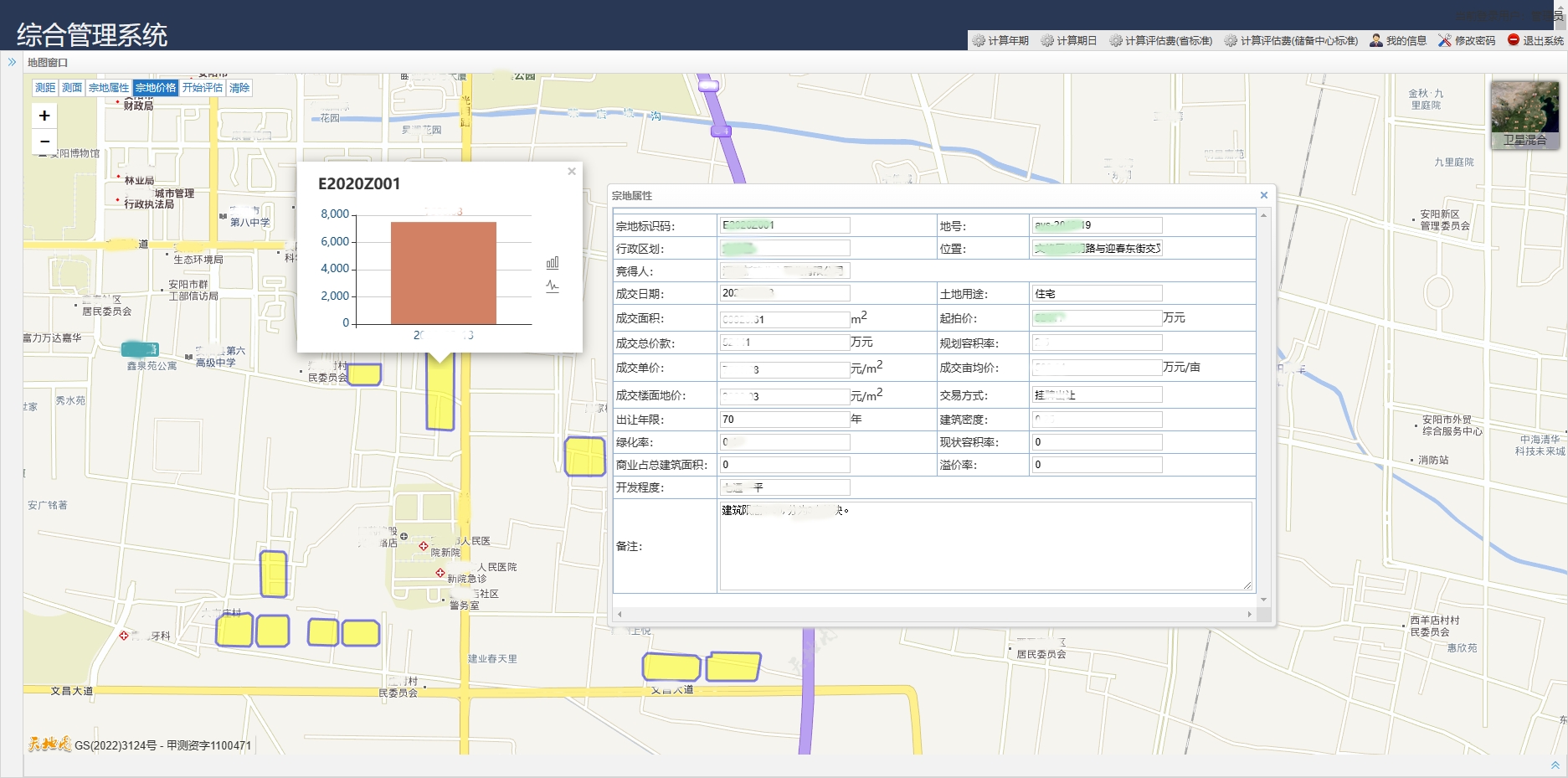Click the dialog vertical scrollbar up arrow
The height and width of the screenshot is (778, 1568).
coord(1264,215)
